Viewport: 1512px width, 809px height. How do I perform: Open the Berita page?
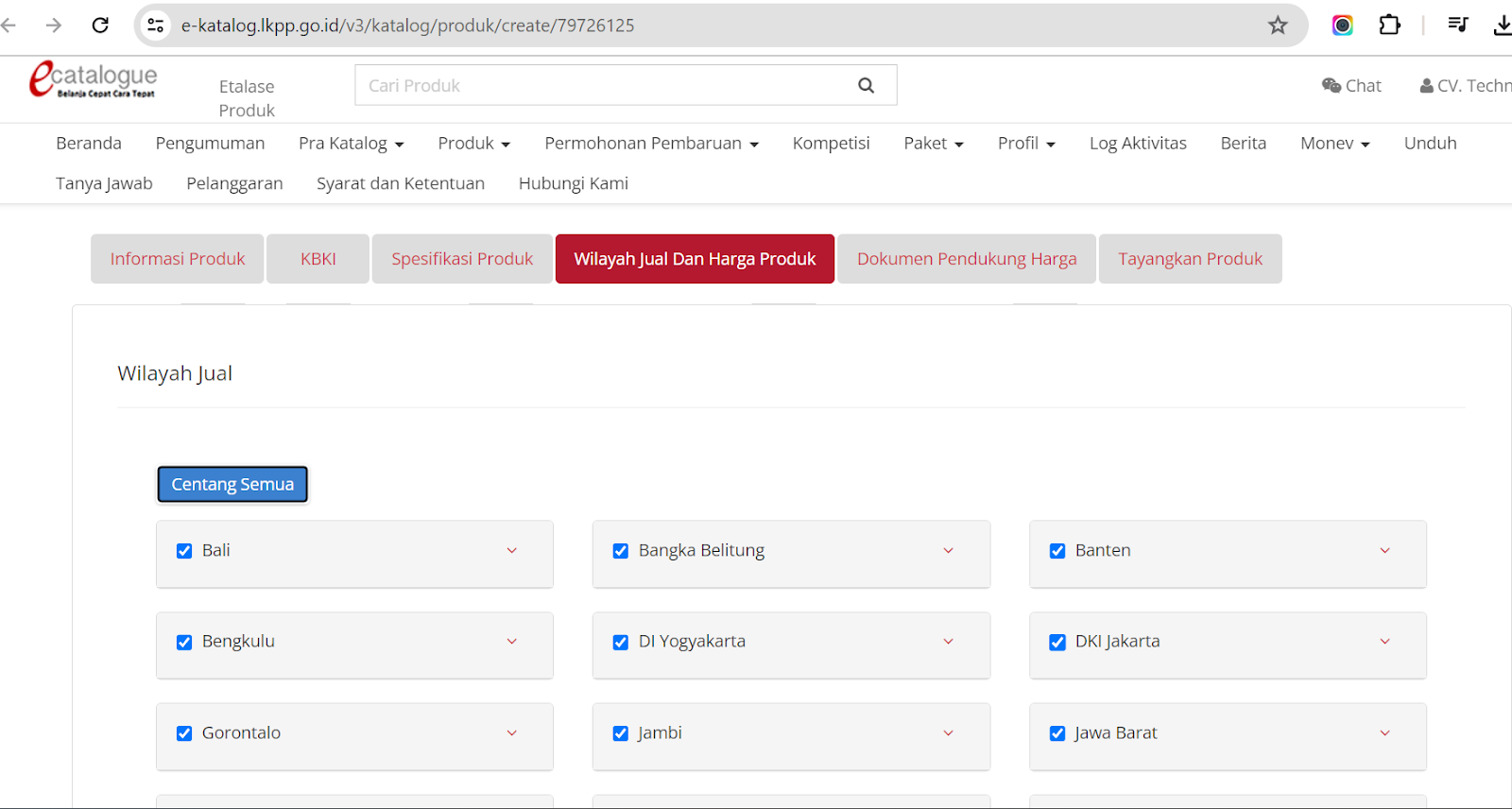point(1244,144)
